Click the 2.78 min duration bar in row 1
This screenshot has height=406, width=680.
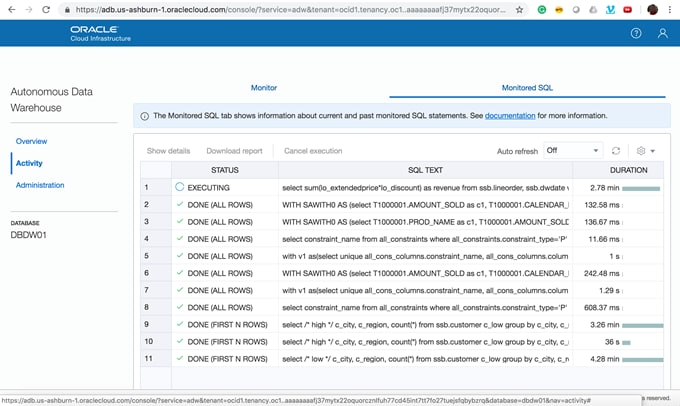(x=641, y=188)
